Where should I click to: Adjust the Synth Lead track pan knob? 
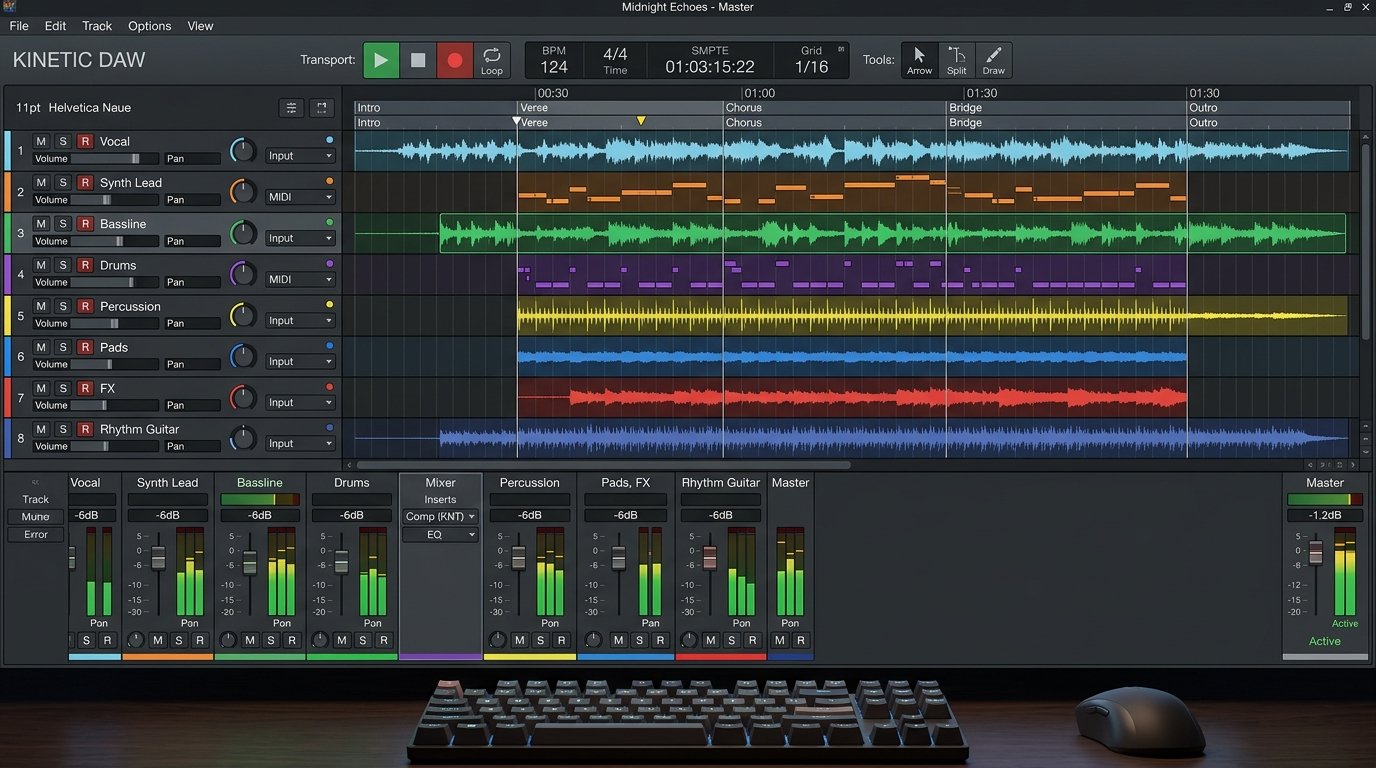pyautogui.click(x=243, y=192)
